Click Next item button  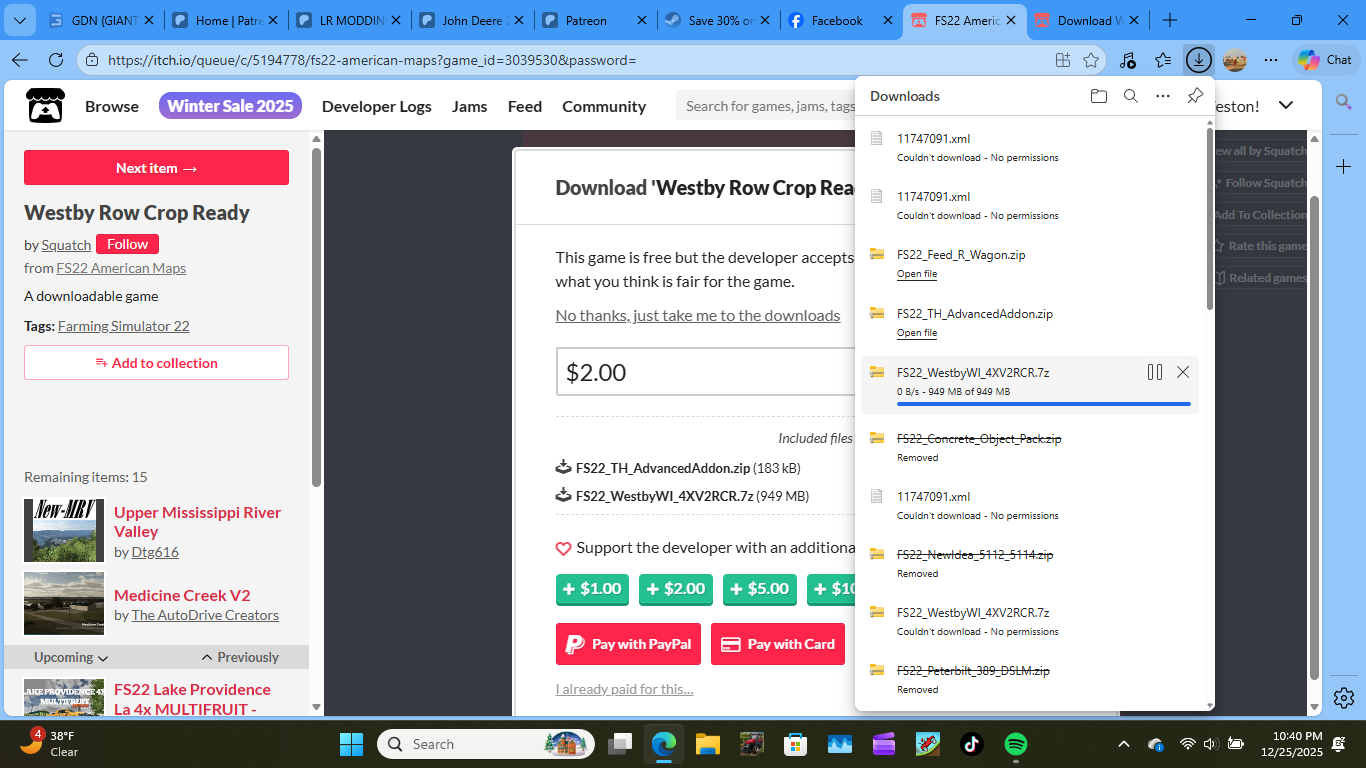(x=156, y=168)
